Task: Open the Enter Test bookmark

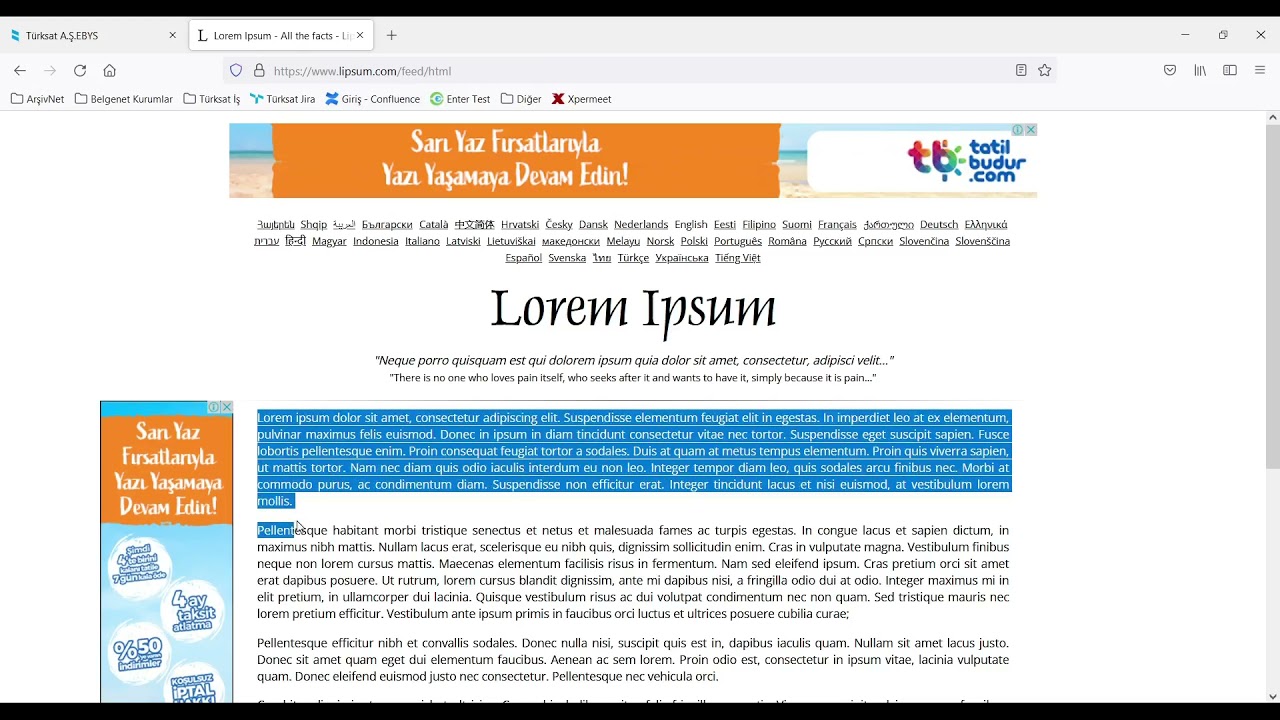Action: pos(460,99)
